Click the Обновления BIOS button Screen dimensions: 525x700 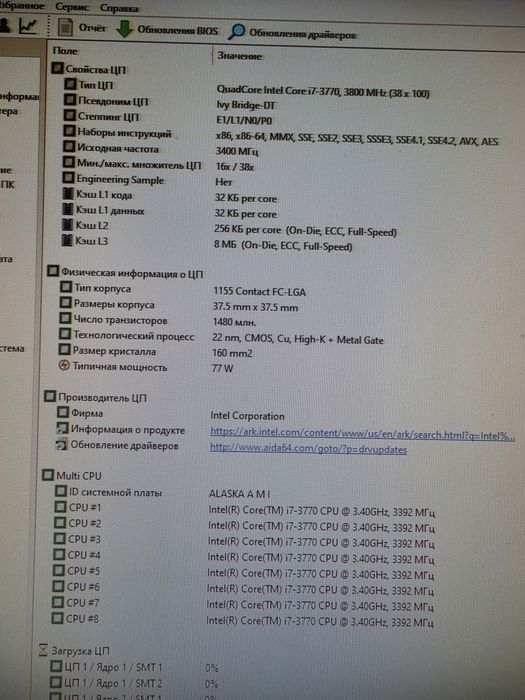[167, 29]
